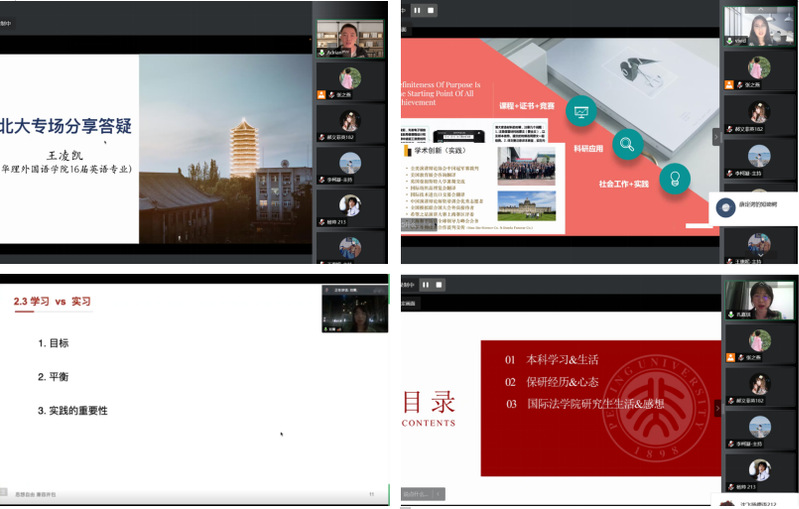
Task: Select the floating speaker video on 学习 vs 实习 slide
Action: tap(348, 307)
